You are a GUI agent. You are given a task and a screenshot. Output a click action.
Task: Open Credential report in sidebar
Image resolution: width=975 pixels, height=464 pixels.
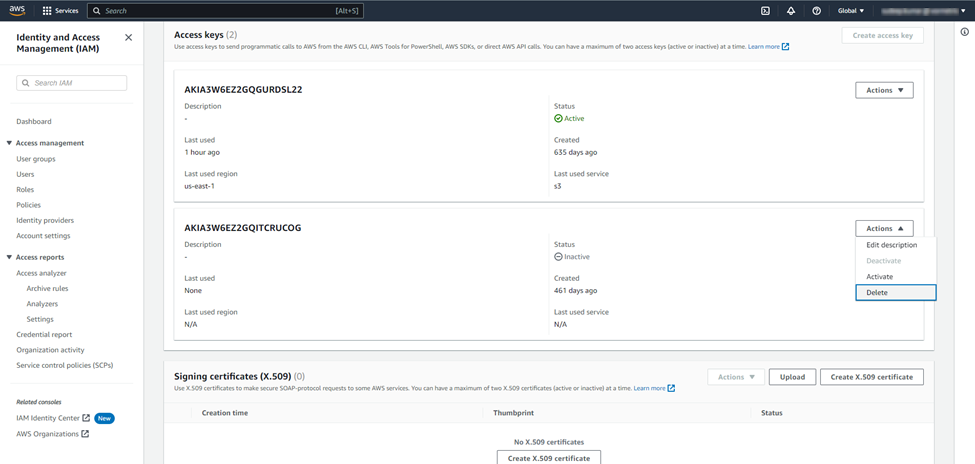[44, 335]
